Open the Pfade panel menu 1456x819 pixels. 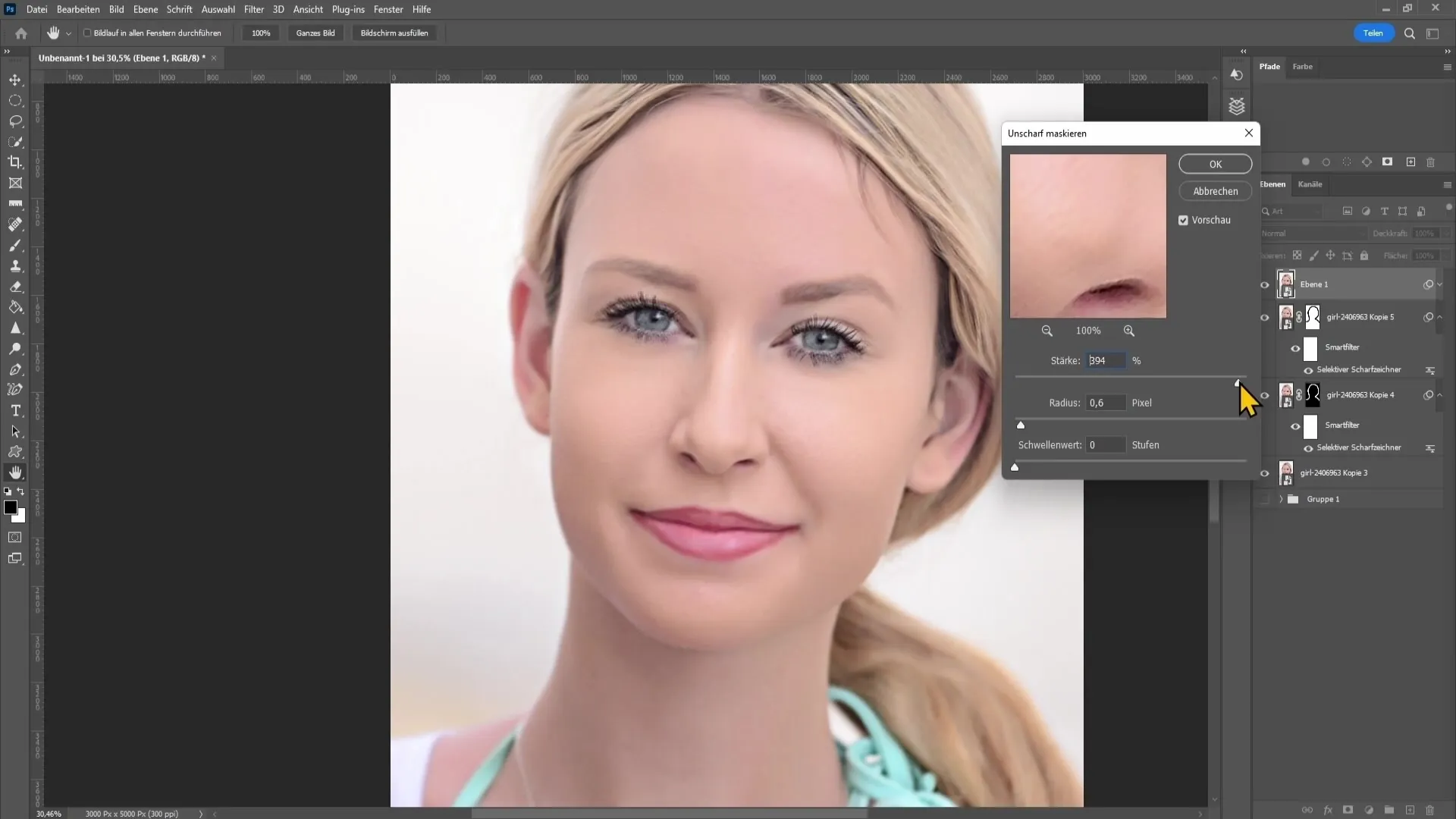[x=1447, y=67]
